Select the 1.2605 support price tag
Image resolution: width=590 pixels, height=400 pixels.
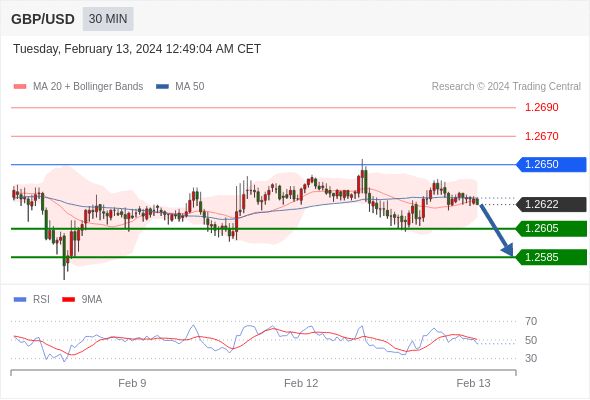(x=551, y=228)
